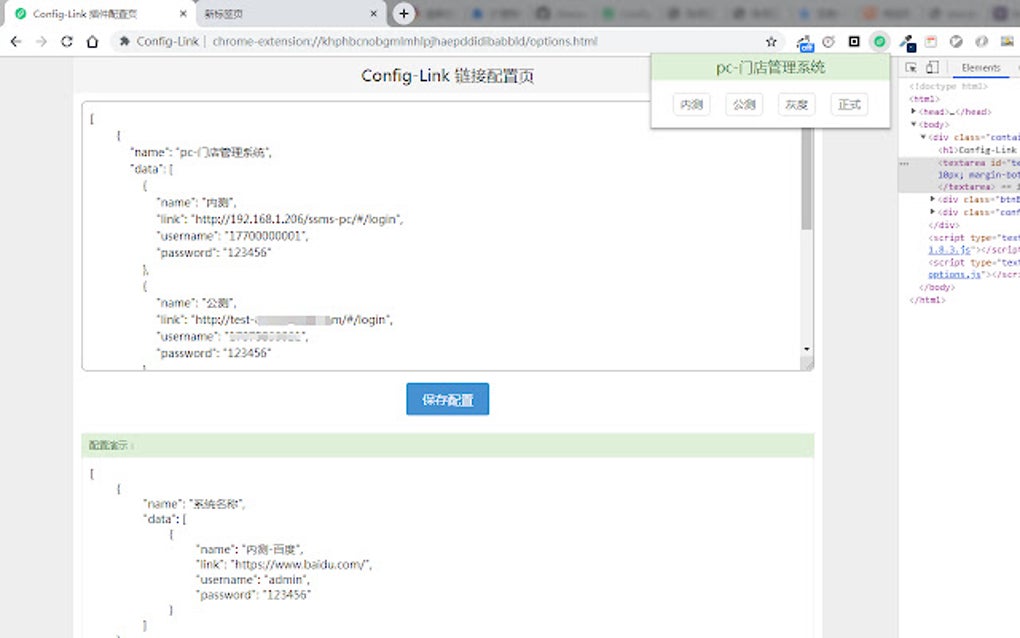Open a new browser tab

404,13
